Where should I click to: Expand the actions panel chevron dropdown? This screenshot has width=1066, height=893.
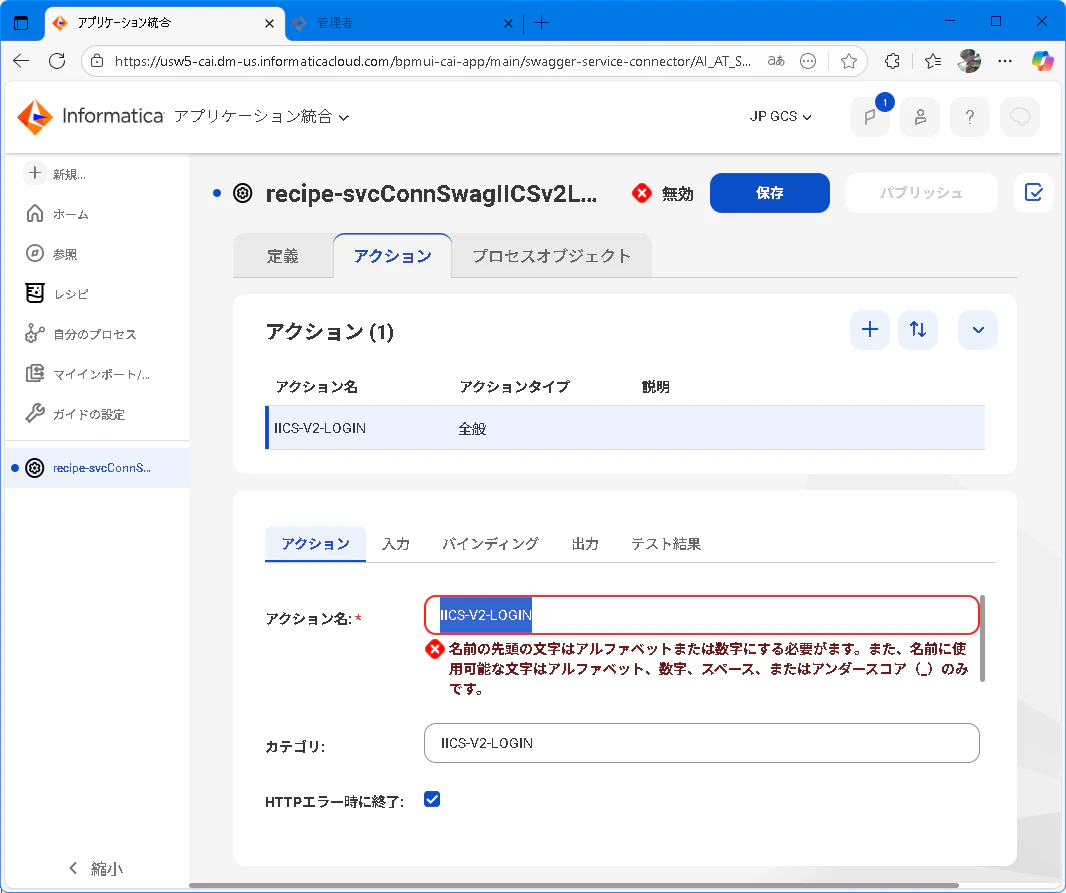click(978, 330)
